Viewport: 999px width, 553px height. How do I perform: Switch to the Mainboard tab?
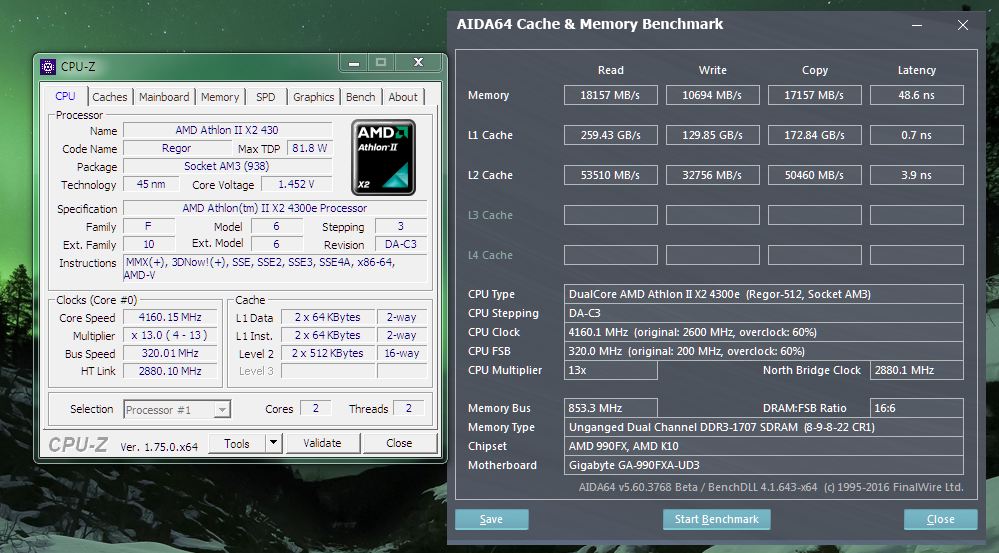coord(164,97)
